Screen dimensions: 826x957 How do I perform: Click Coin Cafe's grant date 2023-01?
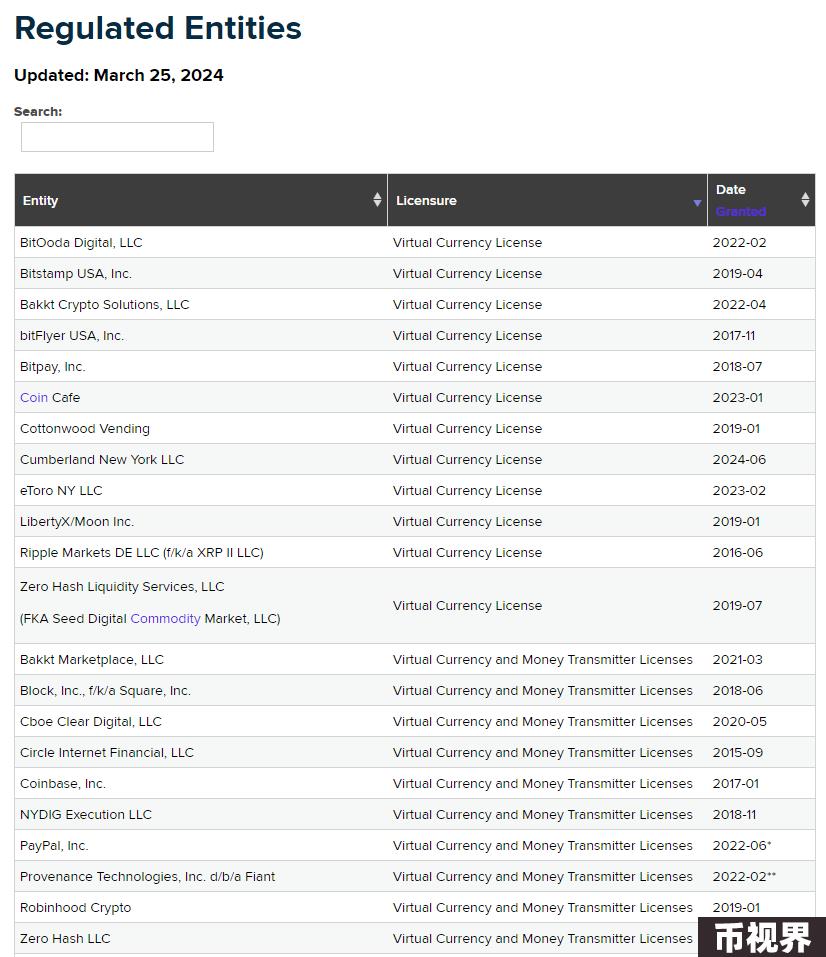(x=737, y=397)
